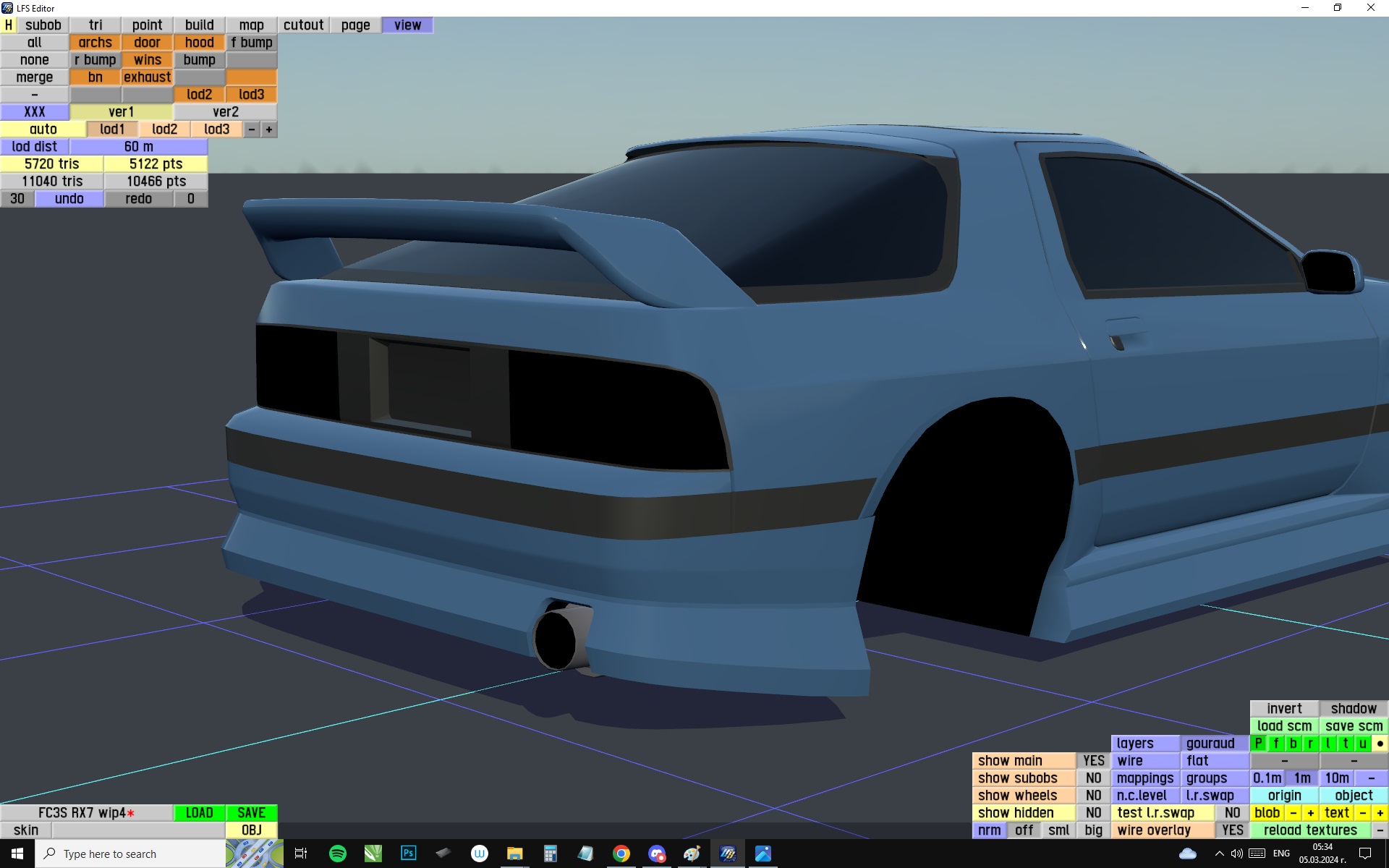Click the green SAVE button
The height and width of the screenshot is (868, 1389).
click(x=251, y=812)
